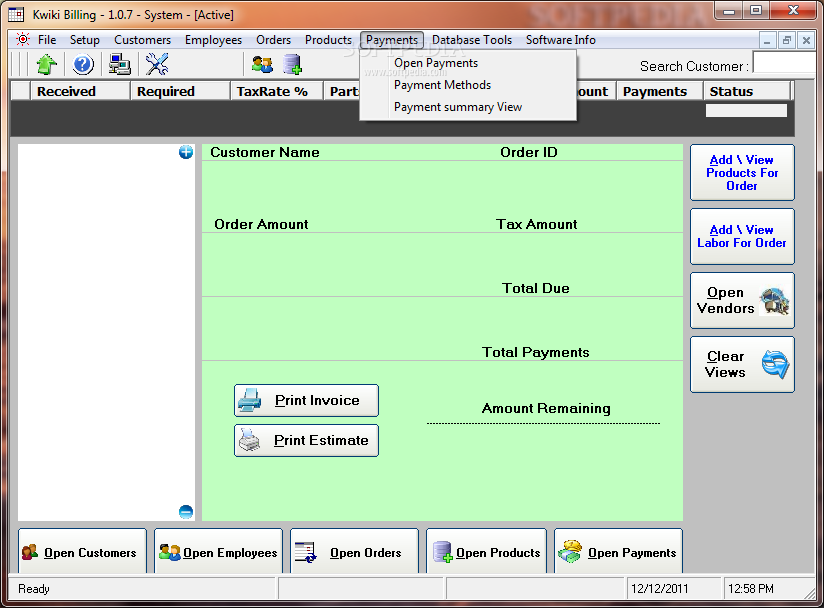The height and width of the screenshot is (608, 824).
Task: Open the Products menu
Action: pos(328,40)
